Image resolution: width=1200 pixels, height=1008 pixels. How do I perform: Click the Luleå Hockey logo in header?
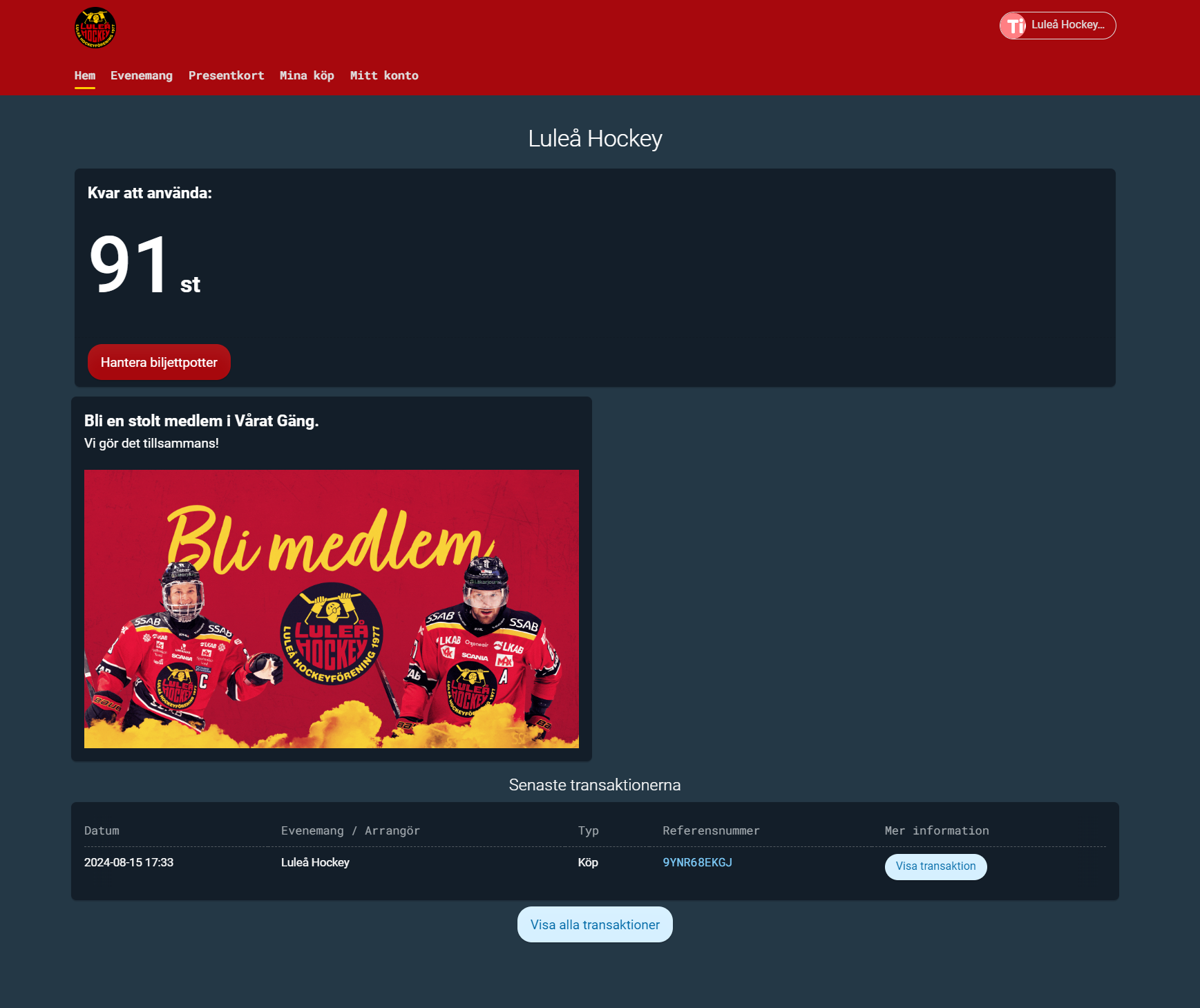tap(95, 28)
